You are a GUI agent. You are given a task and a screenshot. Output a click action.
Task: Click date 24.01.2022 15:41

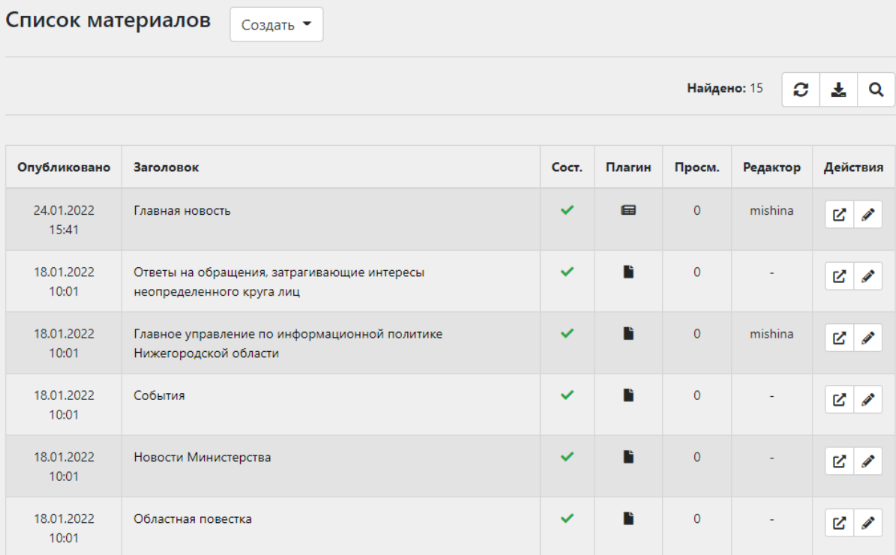point(63,220)
